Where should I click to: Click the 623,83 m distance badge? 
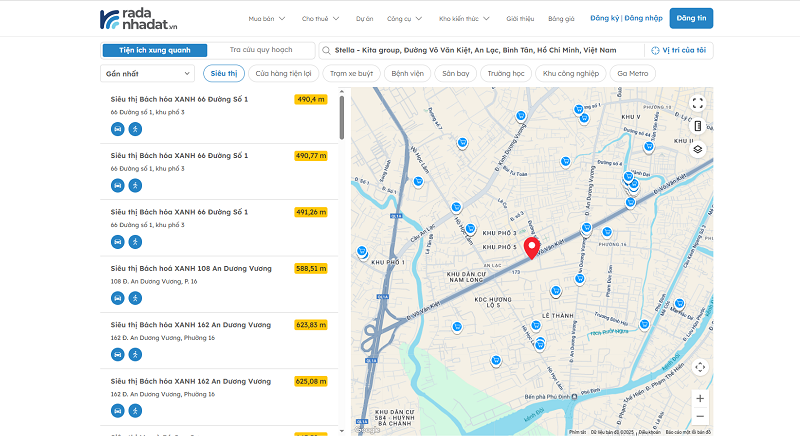click(x=311, y=325)
